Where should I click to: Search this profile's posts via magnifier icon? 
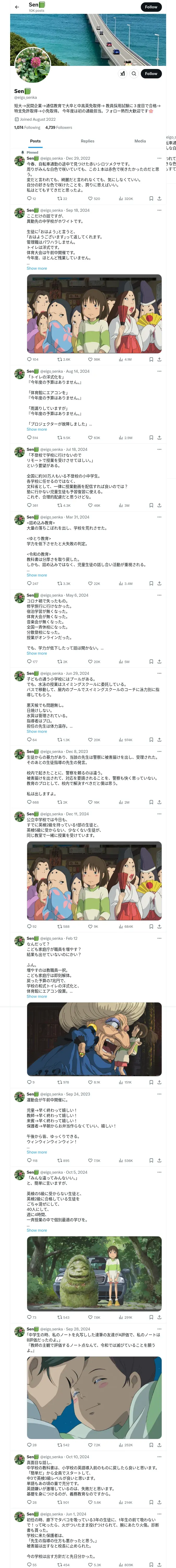coord(134,74)
